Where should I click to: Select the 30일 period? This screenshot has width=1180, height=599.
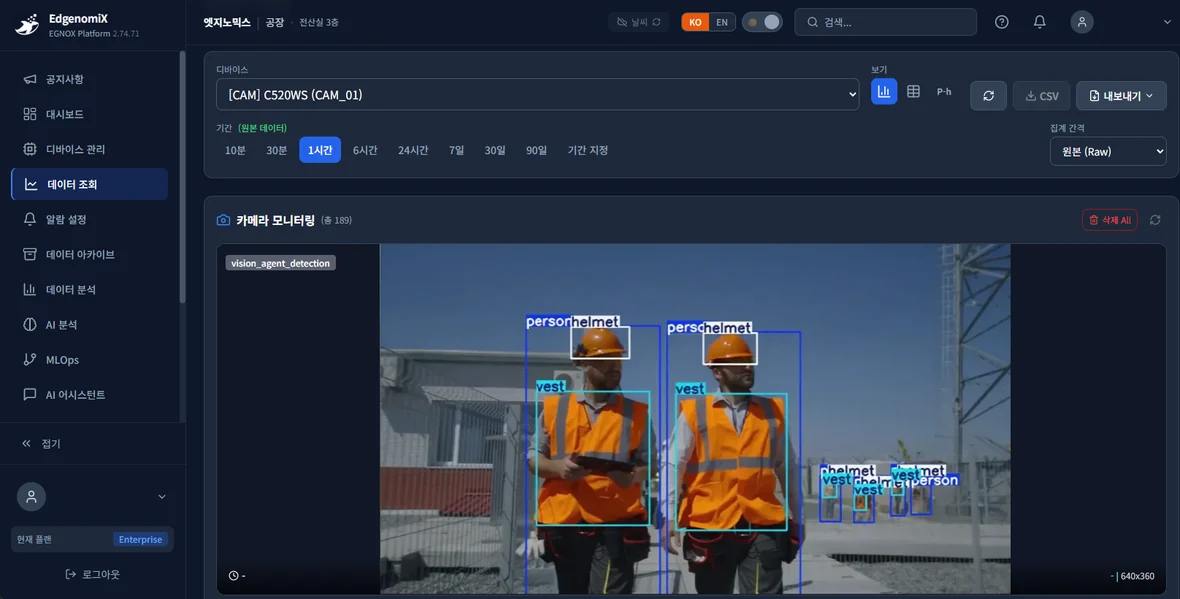[495, 151]
